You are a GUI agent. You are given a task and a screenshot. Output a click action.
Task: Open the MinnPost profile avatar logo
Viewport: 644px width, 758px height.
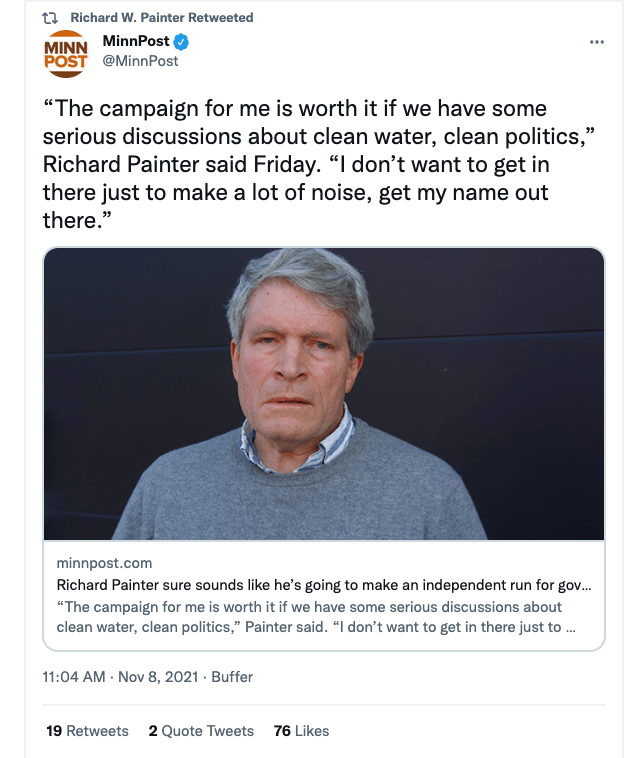(x=67, y=53)
